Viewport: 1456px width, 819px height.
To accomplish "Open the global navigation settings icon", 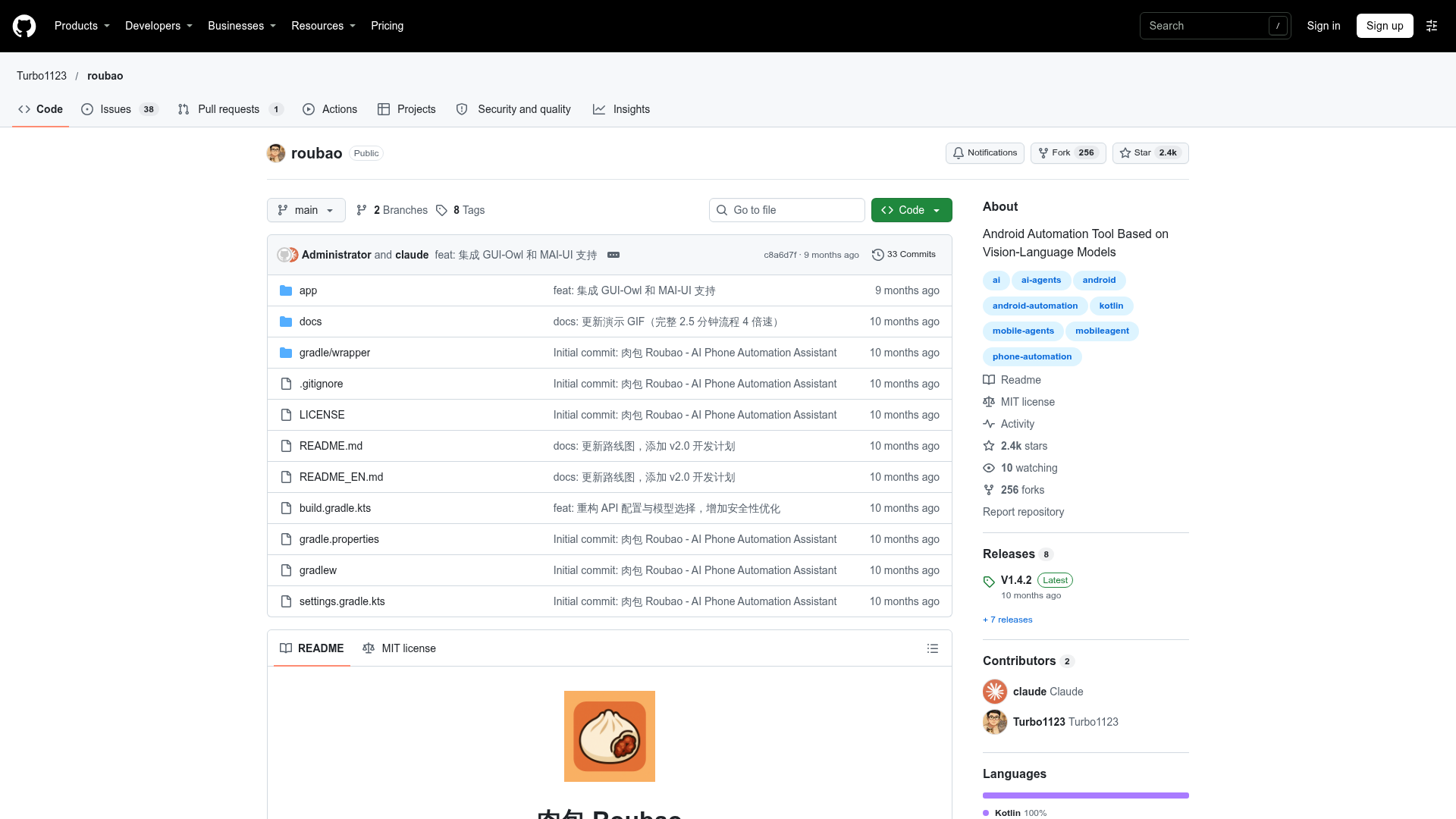I will 1432,26.
